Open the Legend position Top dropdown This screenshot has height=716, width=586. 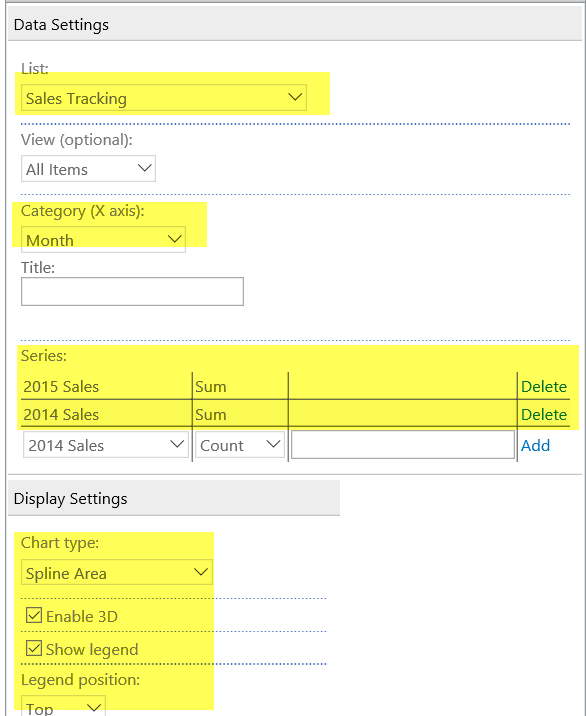click(x=63, y=706)
